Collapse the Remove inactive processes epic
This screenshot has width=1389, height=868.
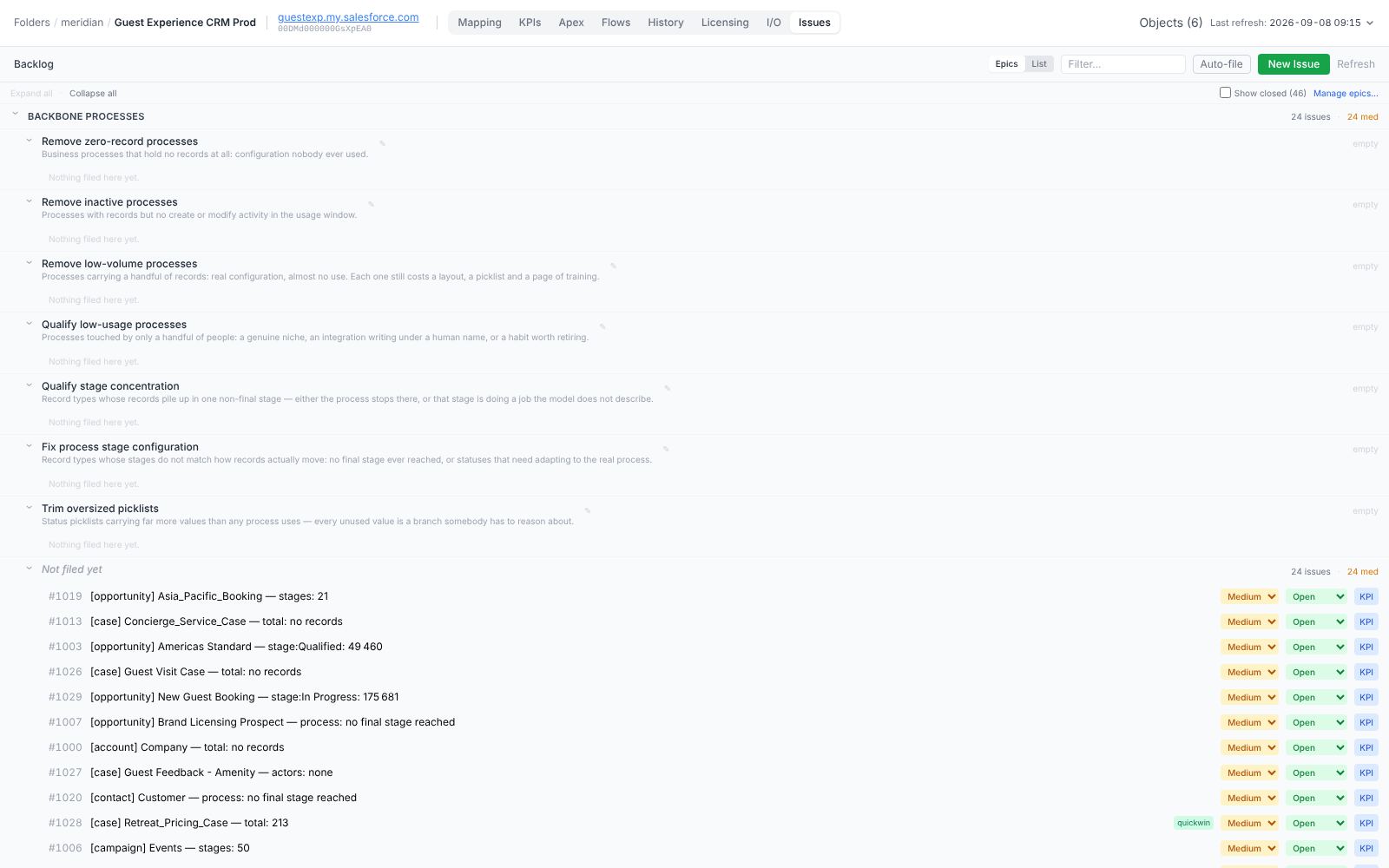click(x=29, y=201)
